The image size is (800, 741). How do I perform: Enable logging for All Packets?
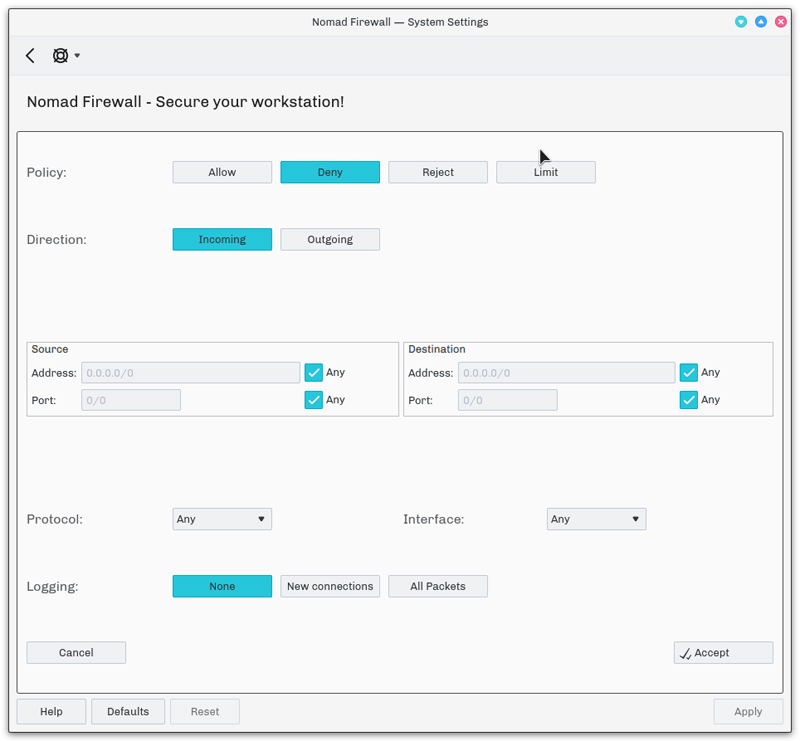(438, 586)
